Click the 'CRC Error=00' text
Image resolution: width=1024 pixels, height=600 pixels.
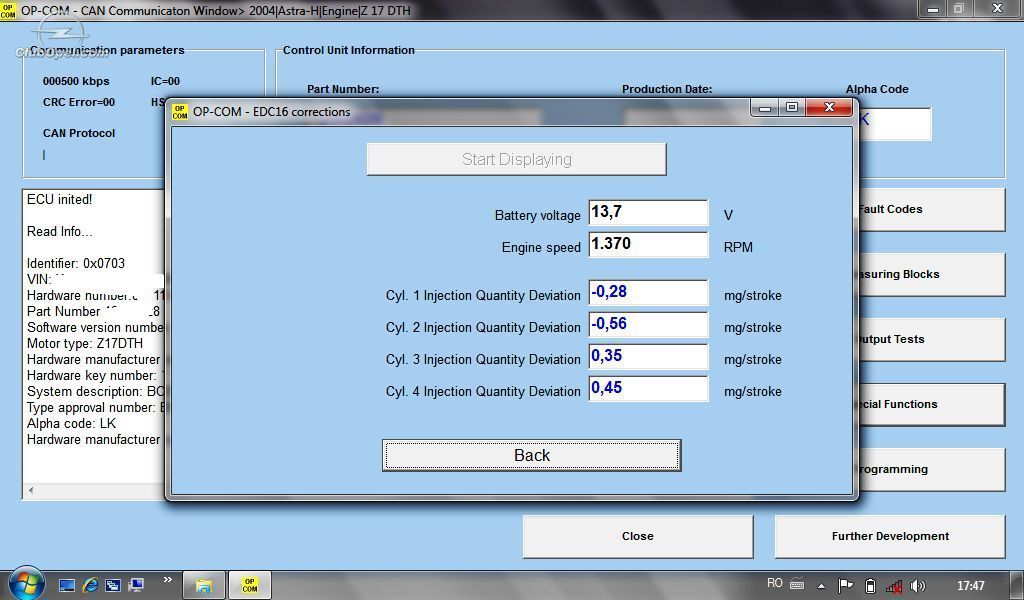[x=79, y=103]
